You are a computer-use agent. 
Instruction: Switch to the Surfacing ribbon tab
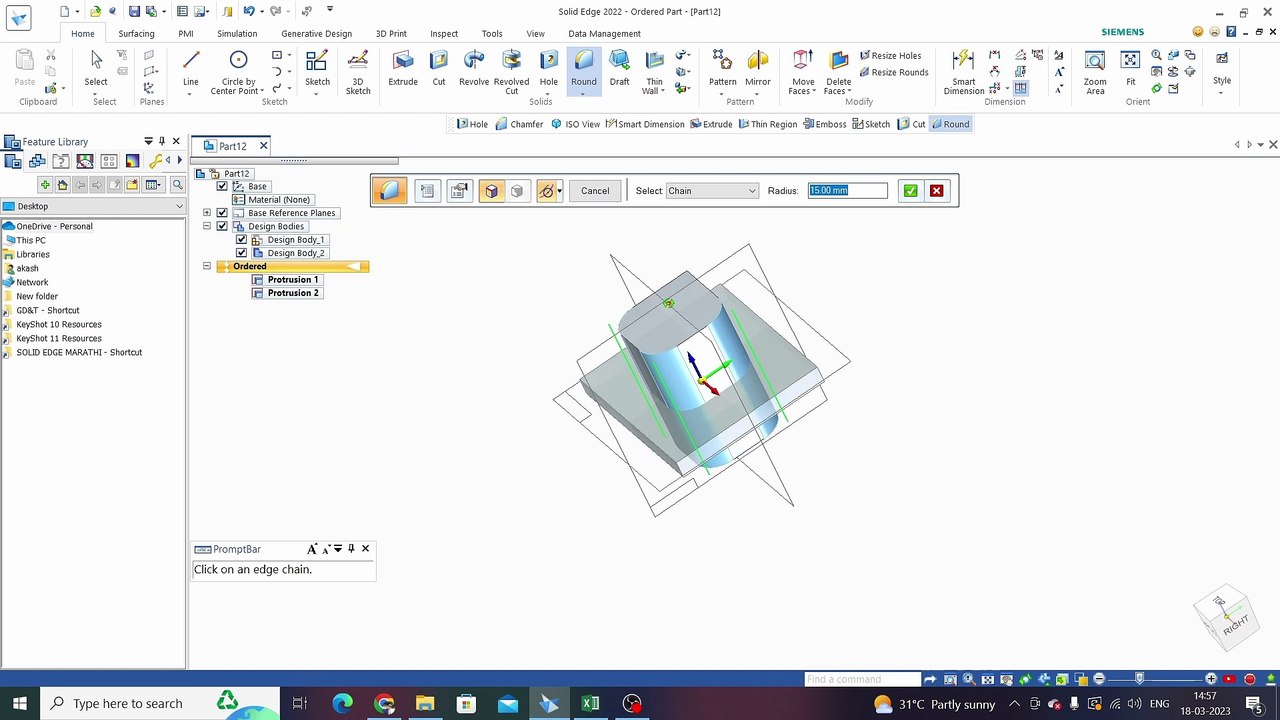pos(136,34)
